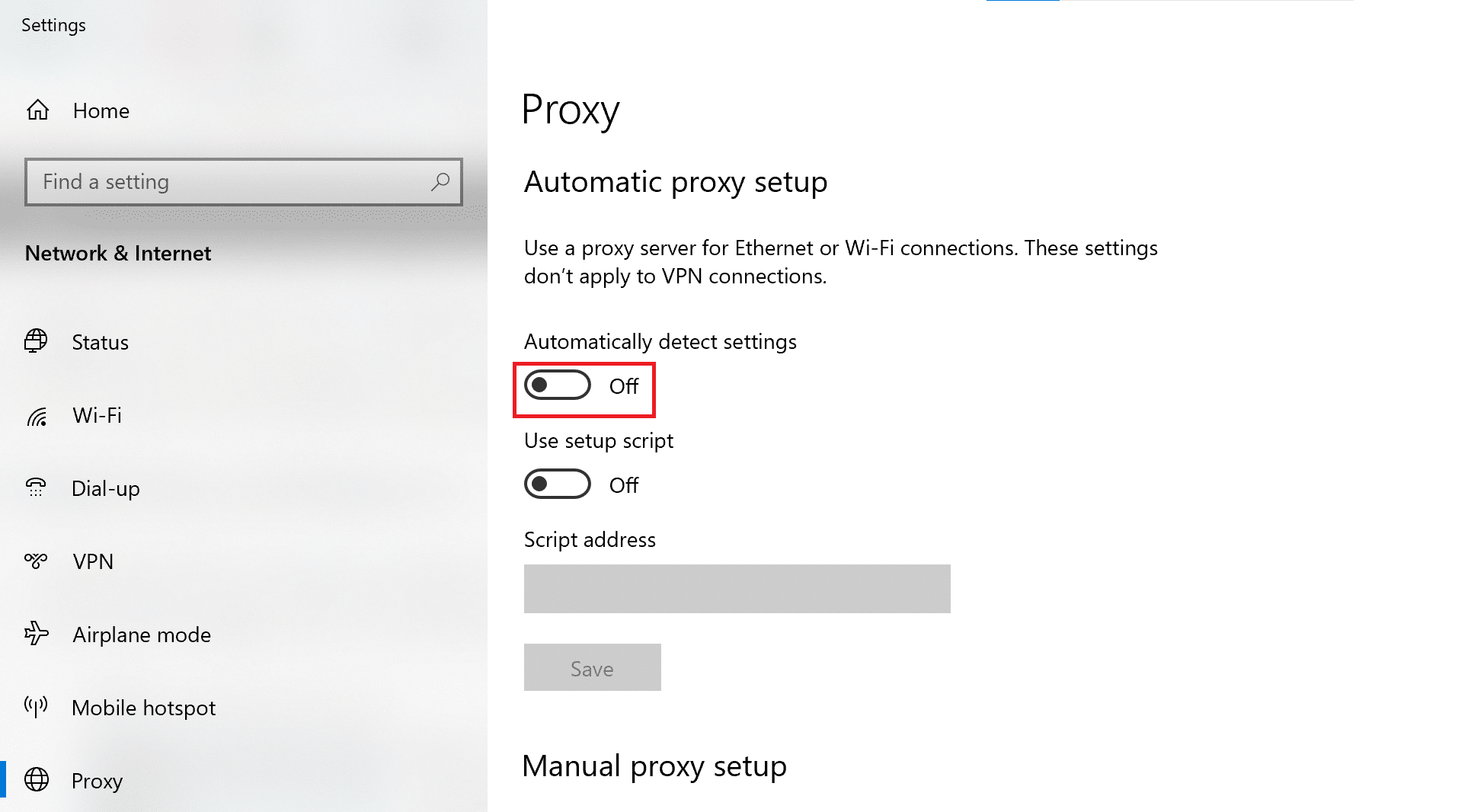Select the Dial-up phone icon
The image size is (1471, 812).
tap(36, 488)
